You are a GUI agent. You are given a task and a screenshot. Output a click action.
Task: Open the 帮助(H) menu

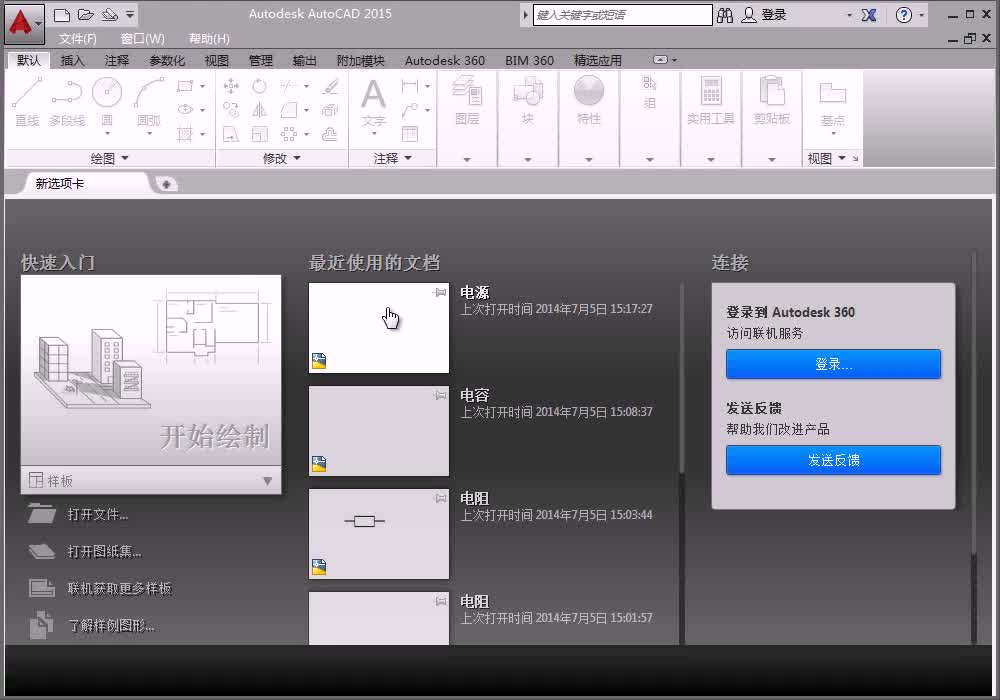click(x=209, y=39)
